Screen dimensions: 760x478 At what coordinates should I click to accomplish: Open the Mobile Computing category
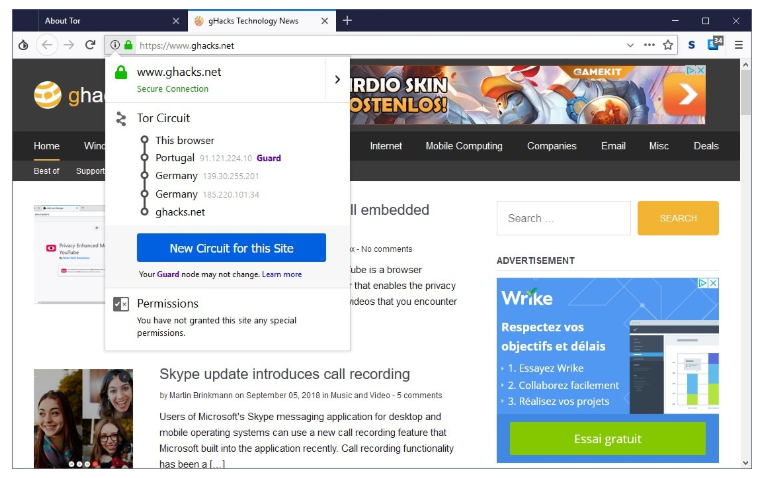tap(464, 146)
